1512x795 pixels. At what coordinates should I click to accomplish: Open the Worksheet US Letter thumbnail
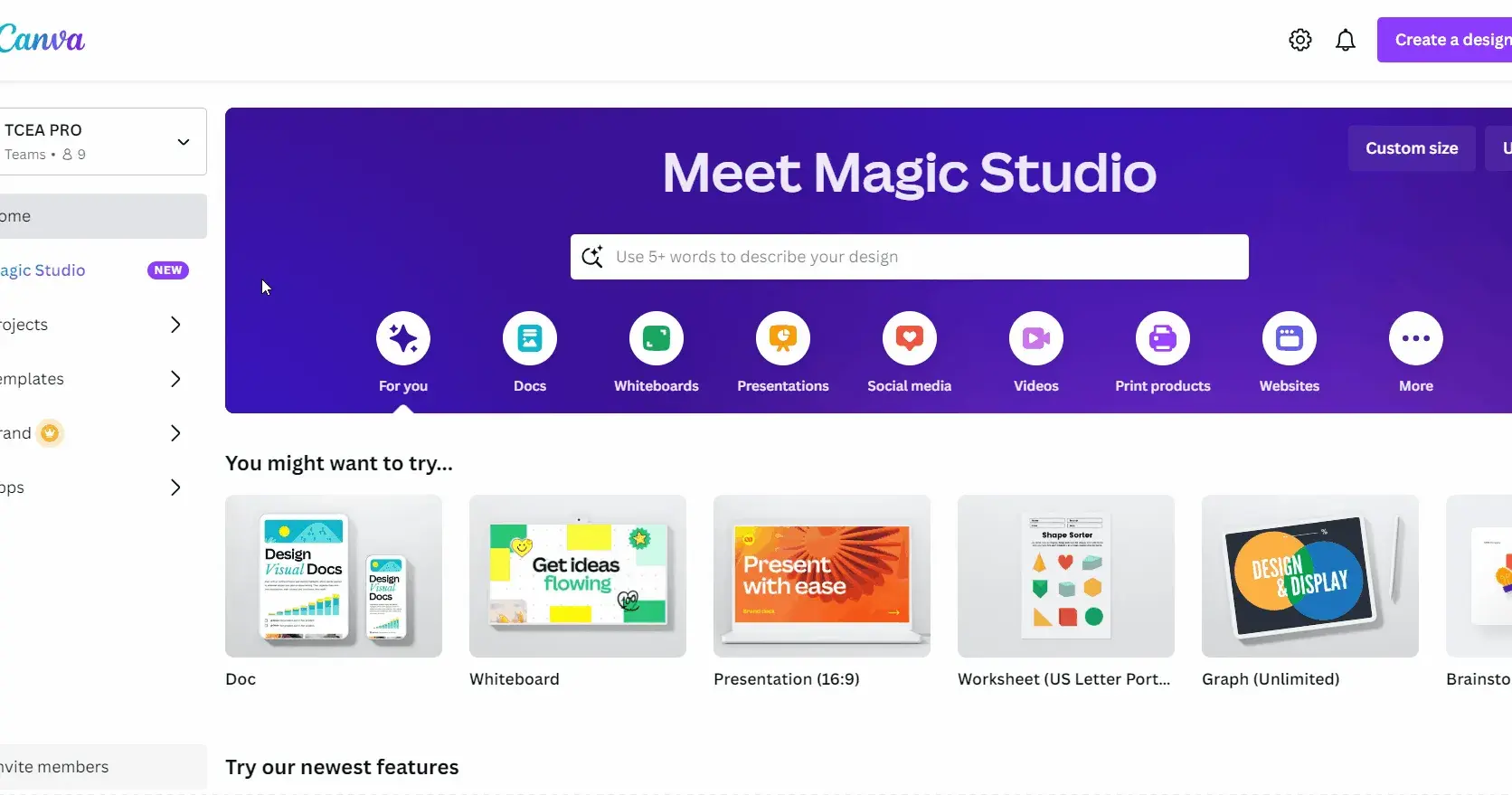(x=1066, y=576)
